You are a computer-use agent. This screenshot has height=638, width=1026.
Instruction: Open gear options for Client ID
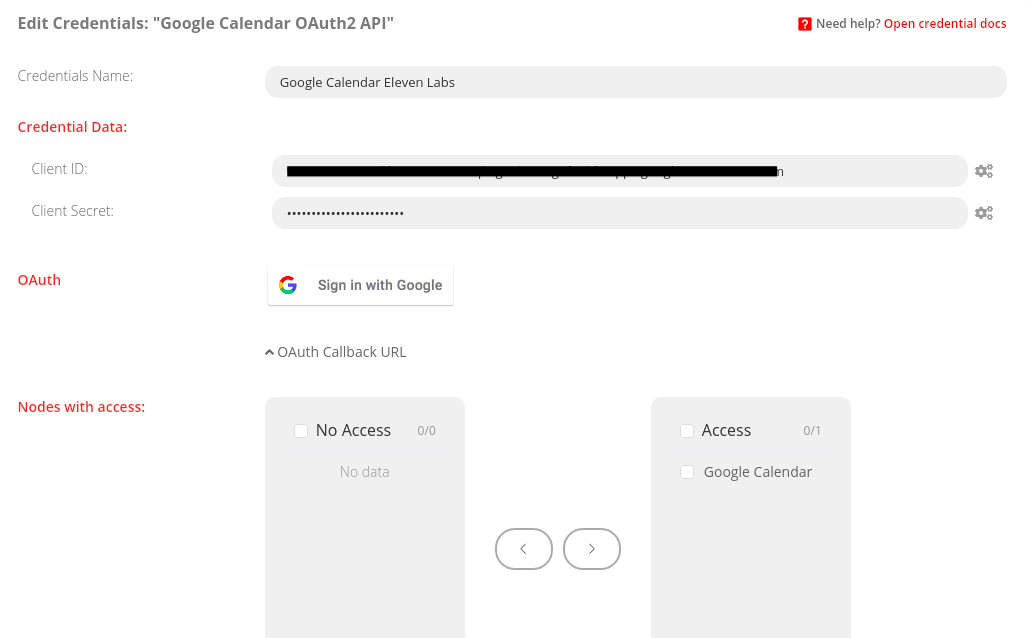[984, 171]
